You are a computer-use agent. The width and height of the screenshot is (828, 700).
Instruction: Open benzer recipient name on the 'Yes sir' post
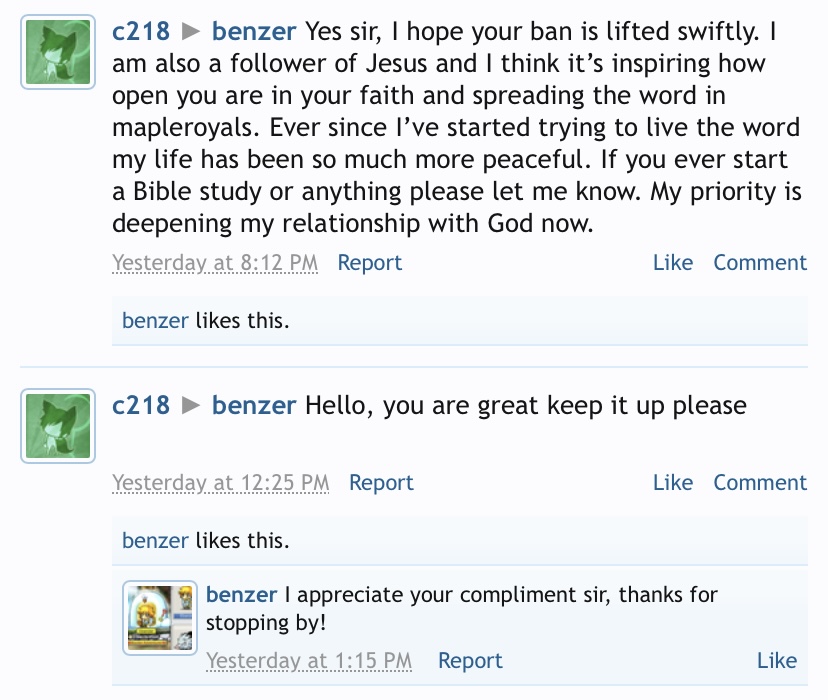[x=254, y=32]
